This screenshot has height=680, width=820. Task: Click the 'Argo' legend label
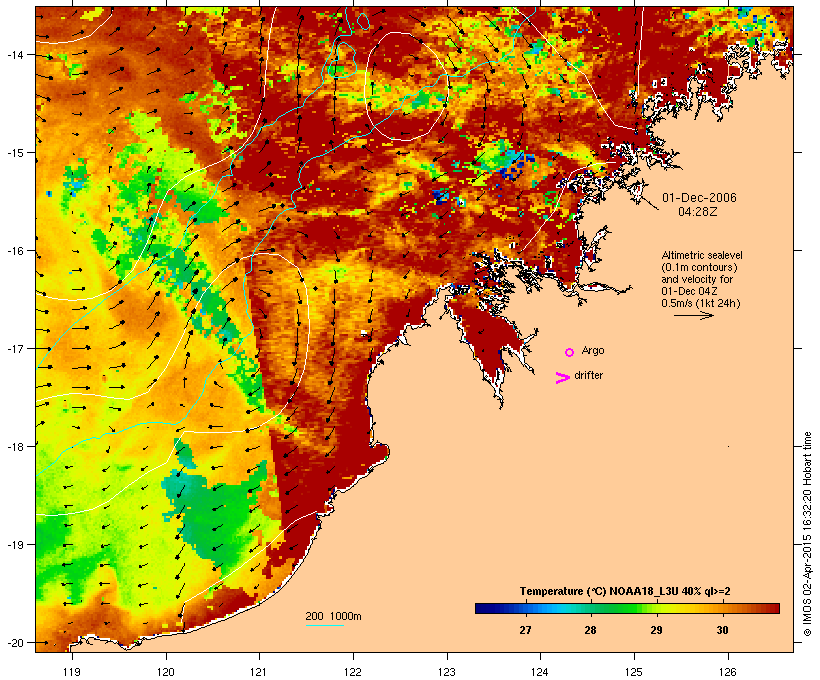tap(593, 350)
